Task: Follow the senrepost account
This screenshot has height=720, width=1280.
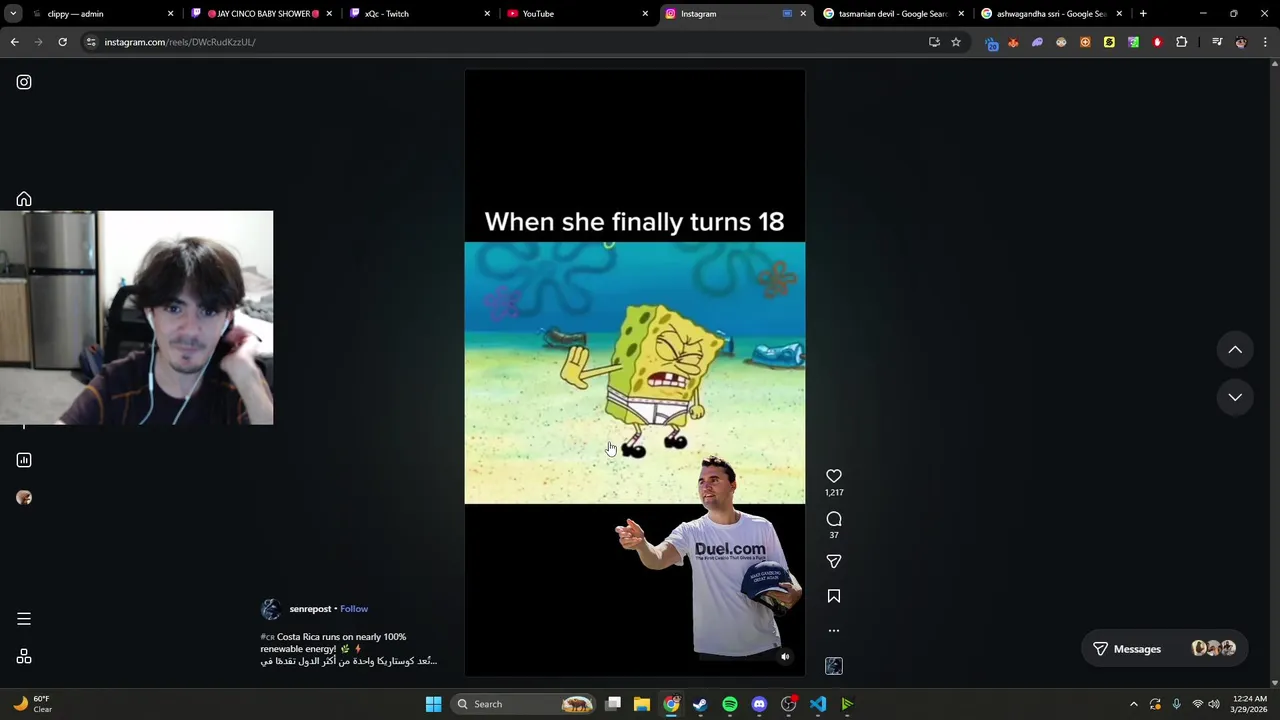Action: tap(354, 609)
